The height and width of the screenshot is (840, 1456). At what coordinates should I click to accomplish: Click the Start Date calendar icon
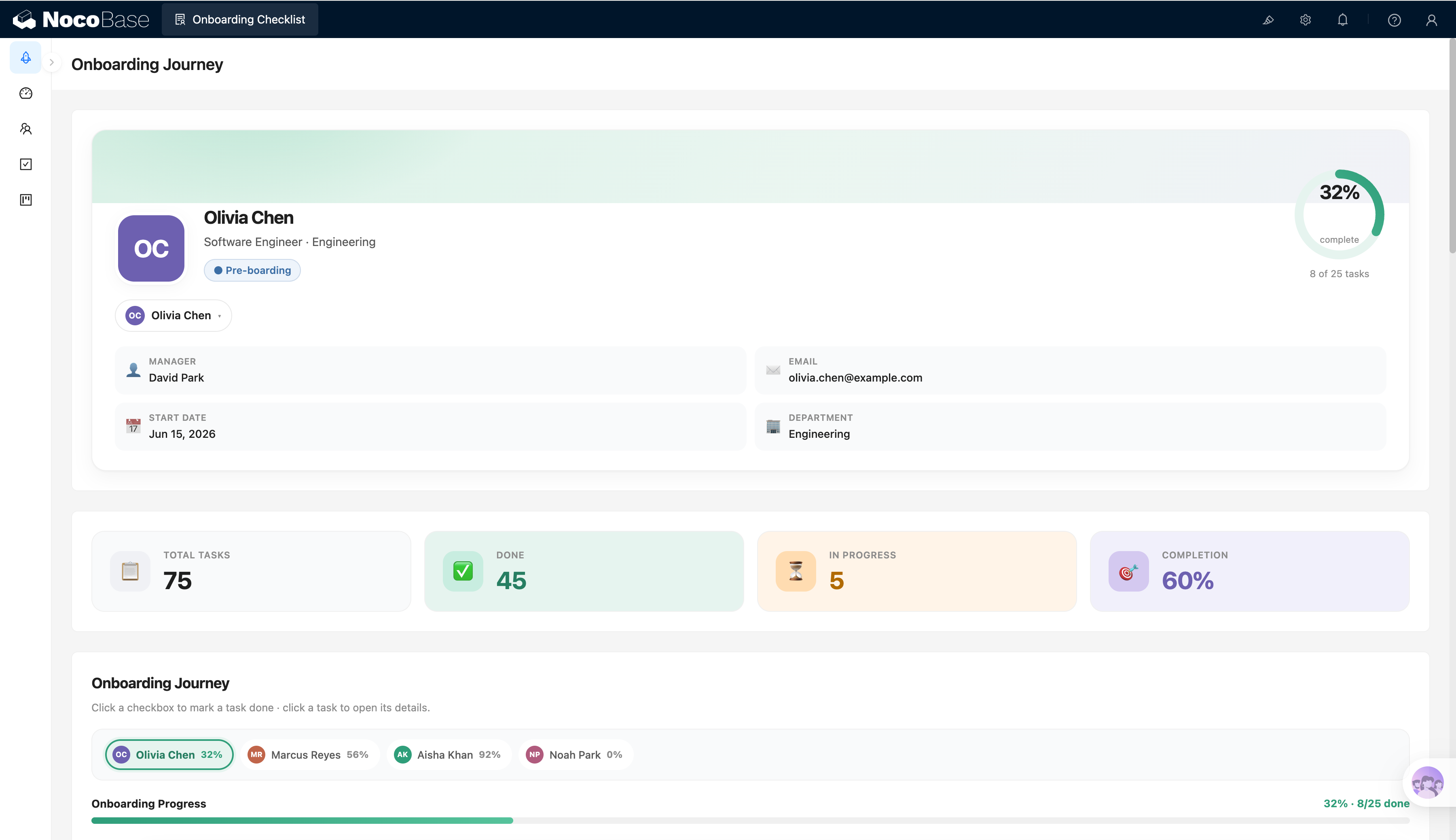pos(133,426)
